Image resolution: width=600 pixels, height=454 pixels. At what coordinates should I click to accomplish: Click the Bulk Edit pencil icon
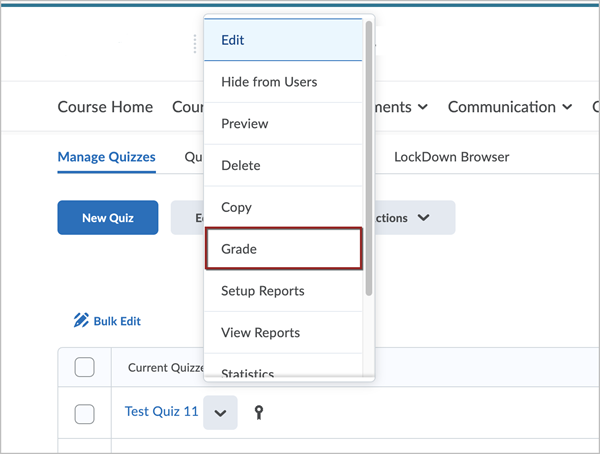(81, 320)
